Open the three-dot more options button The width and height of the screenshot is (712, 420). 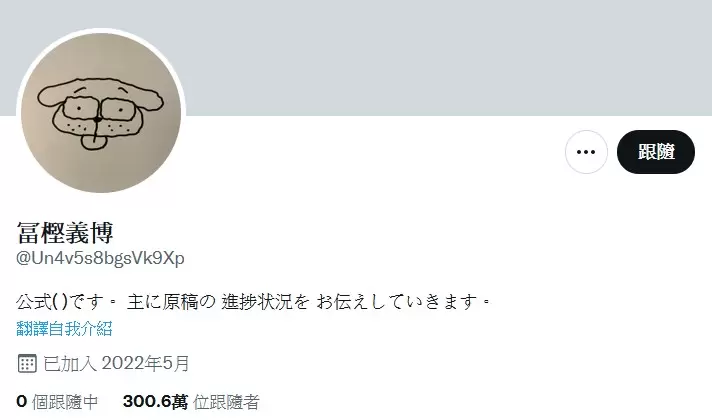coord(586,152)
